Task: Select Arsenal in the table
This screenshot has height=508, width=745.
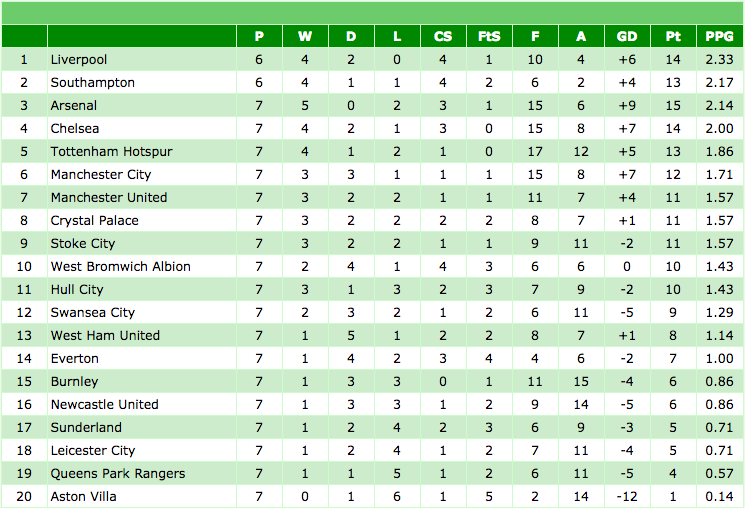Action: (74, 106)
